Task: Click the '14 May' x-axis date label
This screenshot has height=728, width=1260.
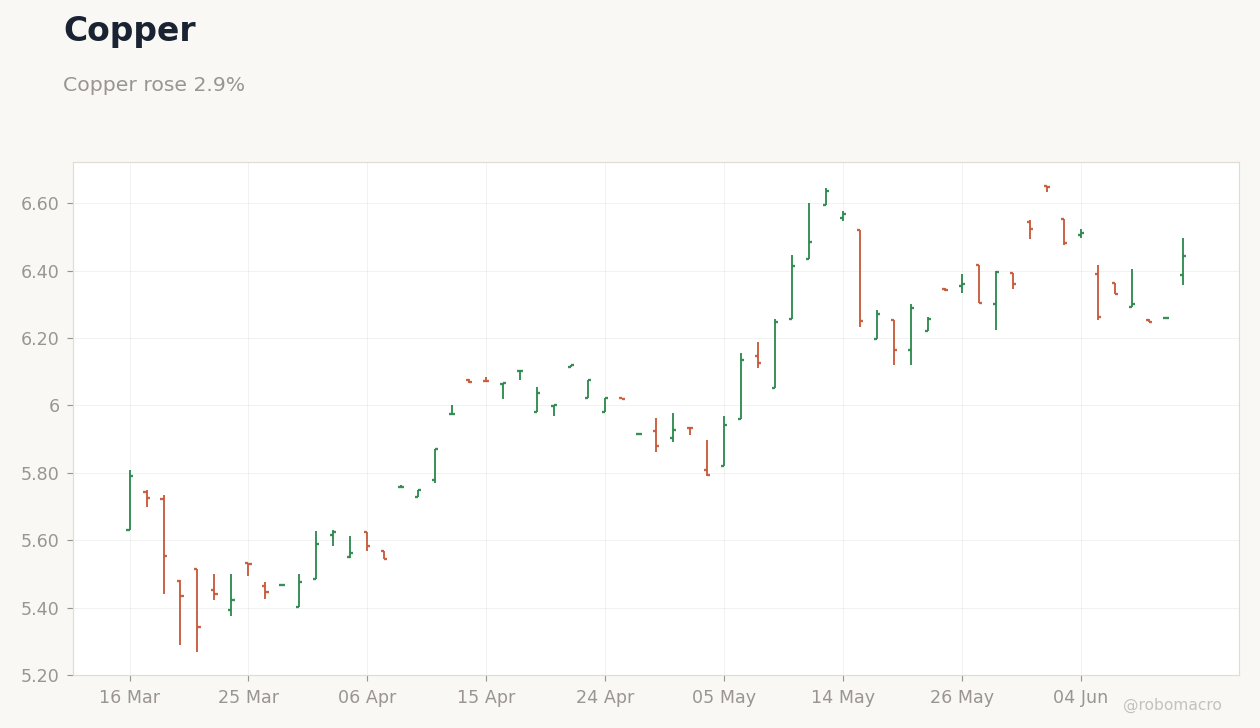Action: (x=843, y=698)
